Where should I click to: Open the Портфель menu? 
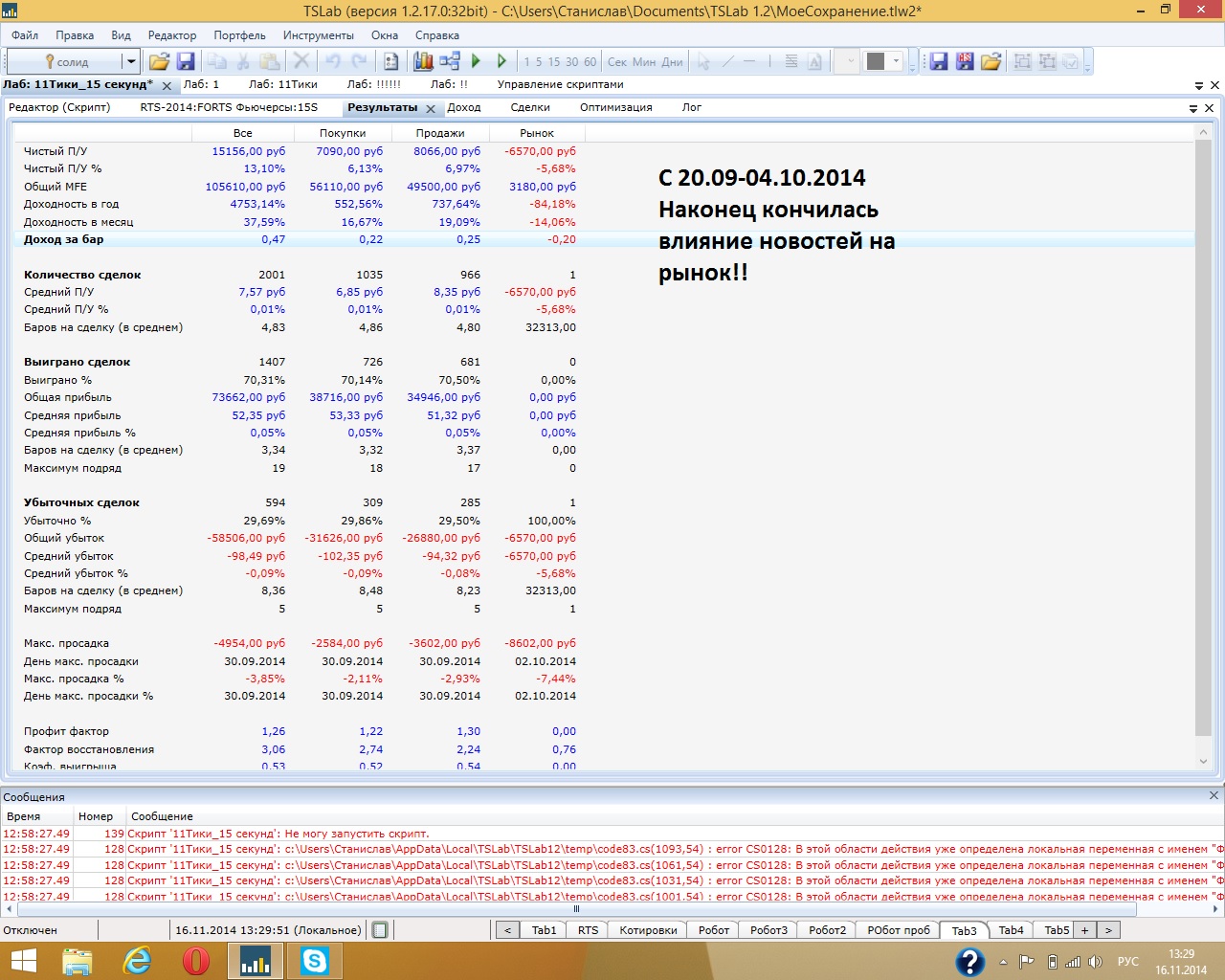(x=239, y=35)
